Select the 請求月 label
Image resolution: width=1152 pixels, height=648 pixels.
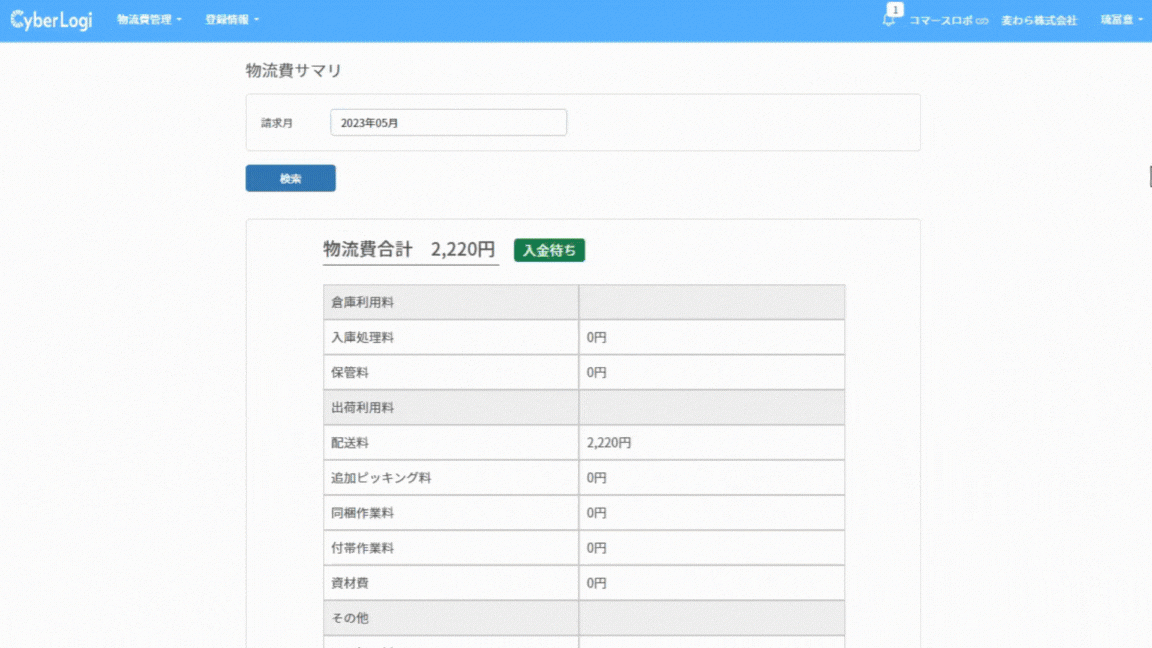click(x=277, y=123)
